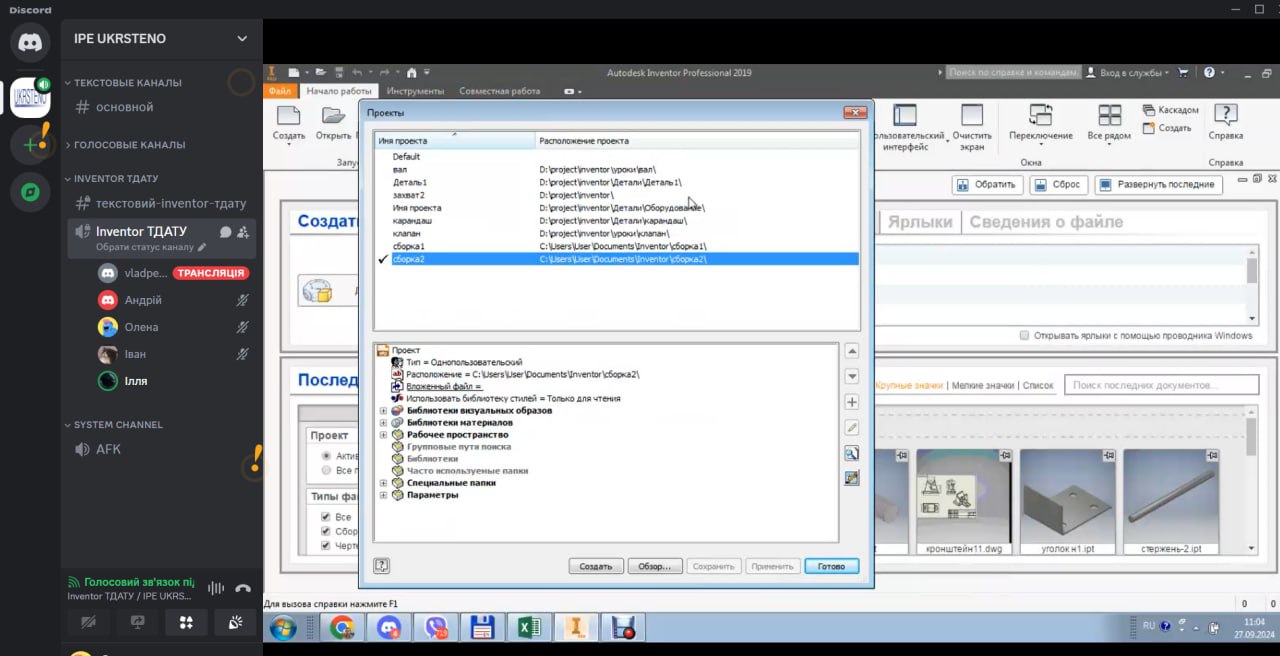This screenshot has width=1280, height=656.
Task: Toggle the 'Все' file type checkbox
Action: (325, 517)
